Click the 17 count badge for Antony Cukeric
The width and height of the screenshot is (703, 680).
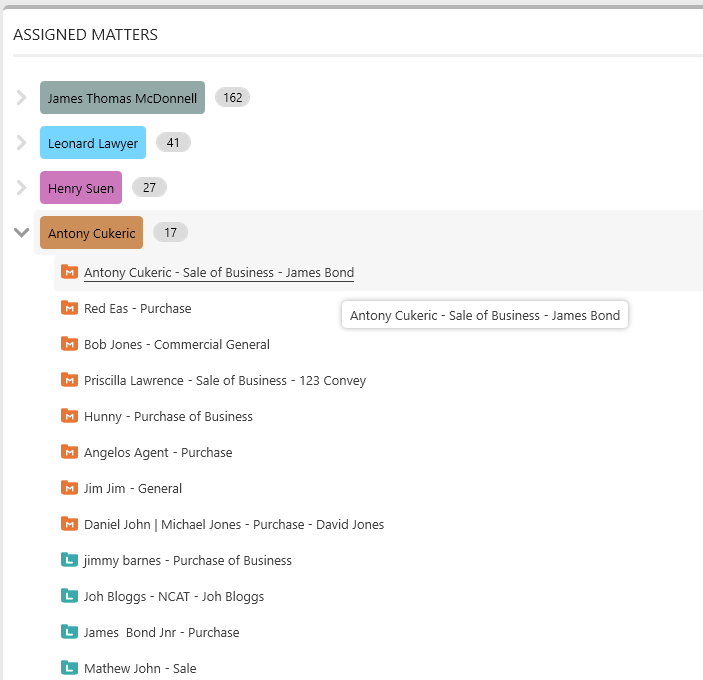pyautogui.click(x=170, y=232)
